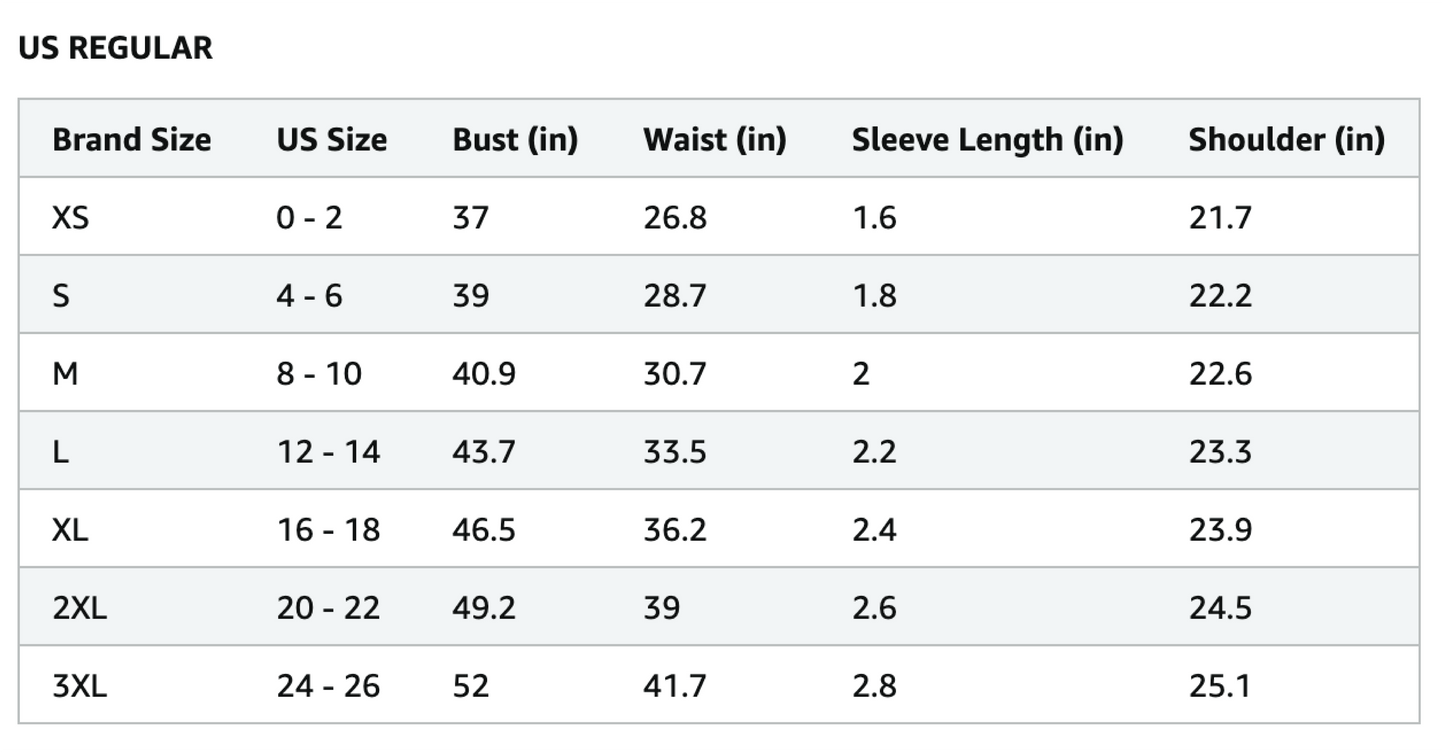Screen dimensions: 1445x752
Task: Click the US REGULAR heading
Action: click(115, 48)
